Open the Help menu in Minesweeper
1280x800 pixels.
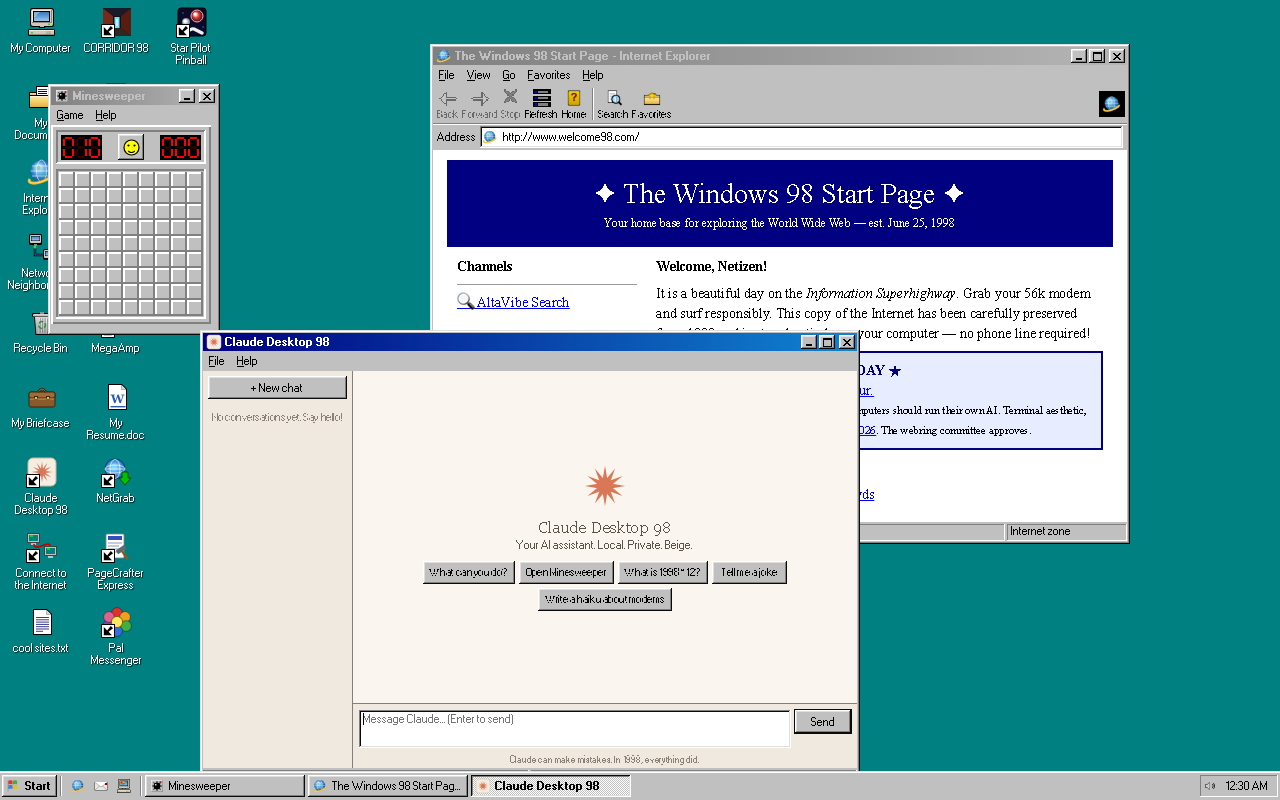[x=105, y=115]
